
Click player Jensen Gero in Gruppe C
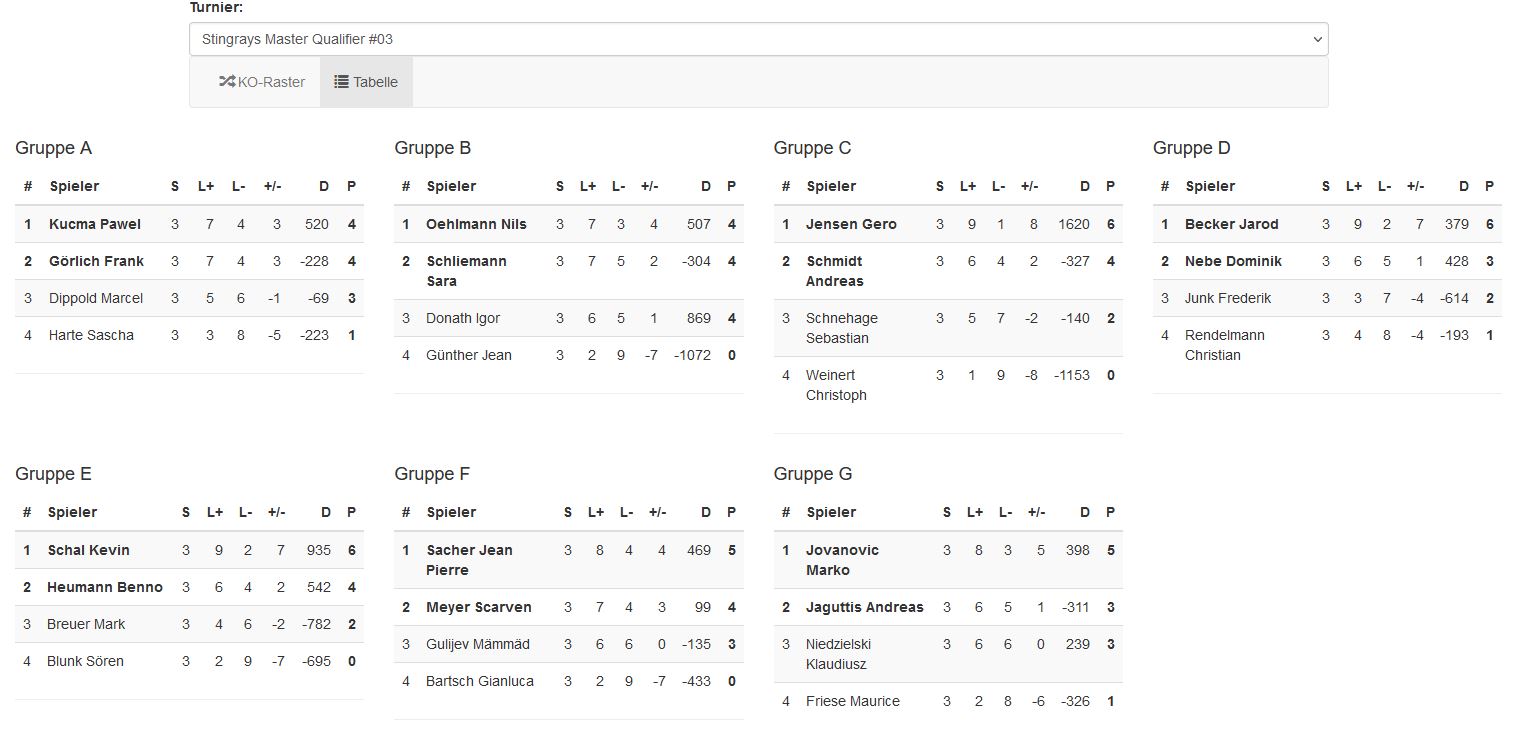click(x=851, y=224)
